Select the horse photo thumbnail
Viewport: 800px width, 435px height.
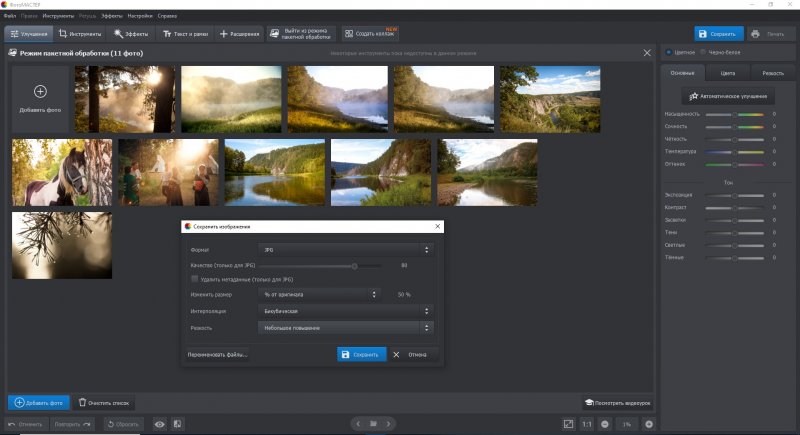click(62, 172)
